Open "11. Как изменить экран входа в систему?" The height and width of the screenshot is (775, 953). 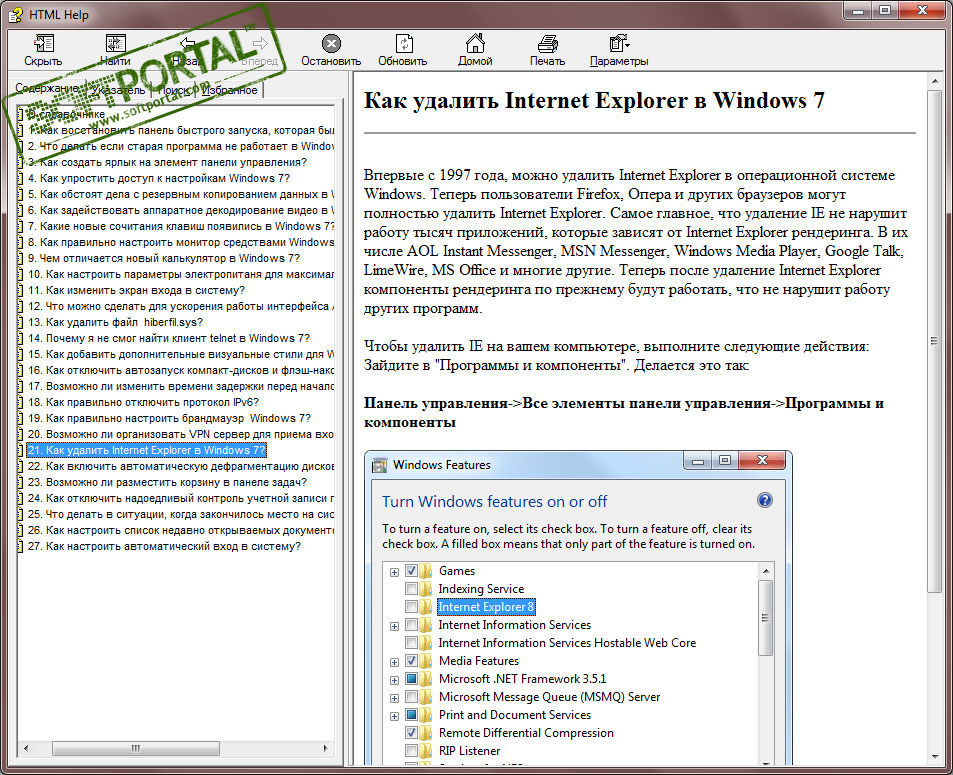pos(136,291)
